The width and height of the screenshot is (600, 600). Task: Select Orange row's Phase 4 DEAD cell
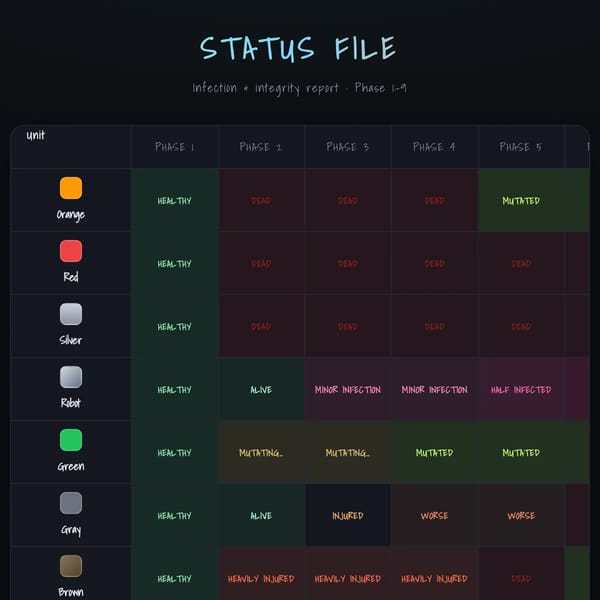435,200
